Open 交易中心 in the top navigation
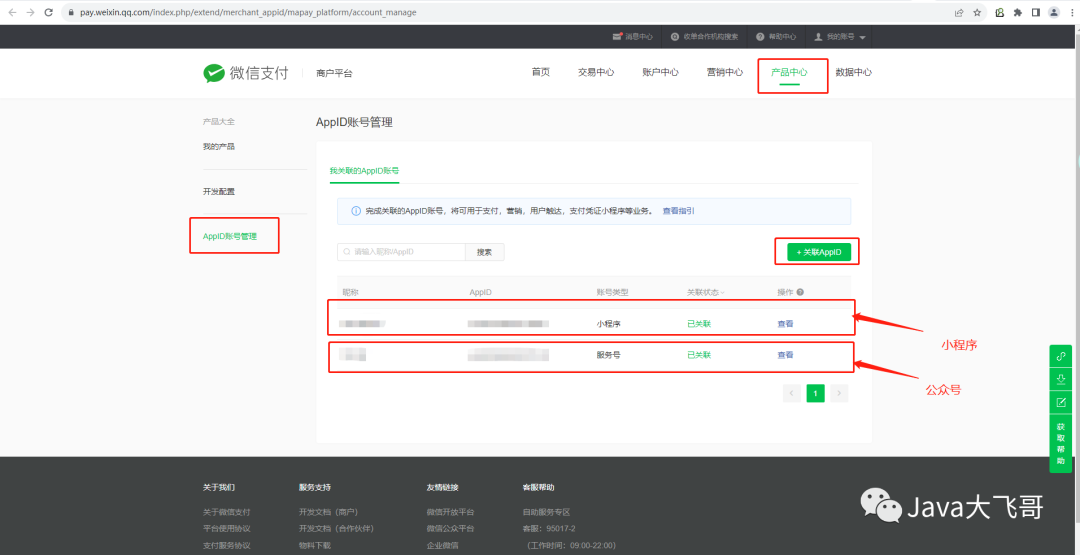The width and height of the screenshot is (1080, 555). coord(596,72)
